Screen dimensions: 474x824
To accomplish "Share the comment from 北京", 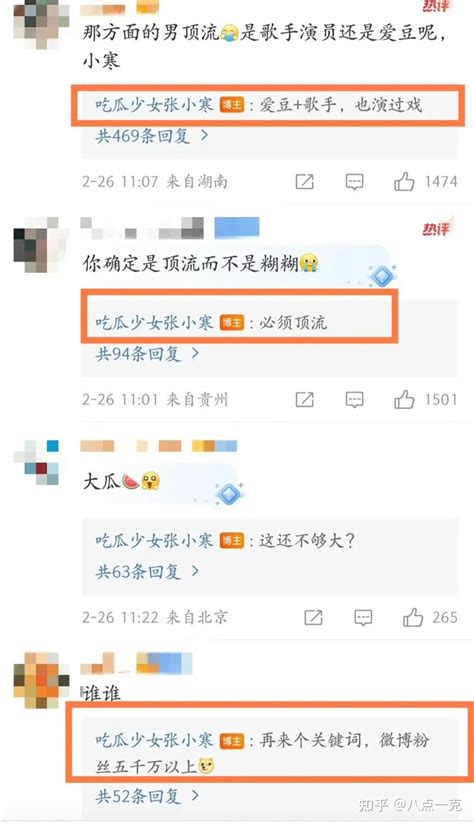I will [x=313, y=617].
